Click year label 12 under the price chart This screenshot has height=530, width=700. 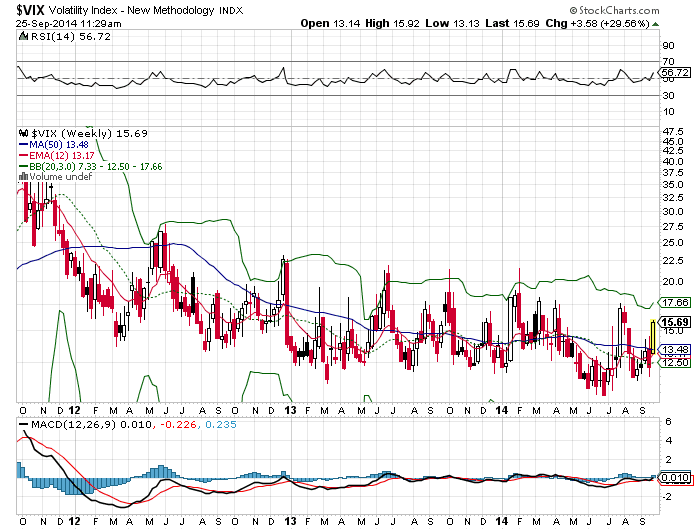pos(75,410)
